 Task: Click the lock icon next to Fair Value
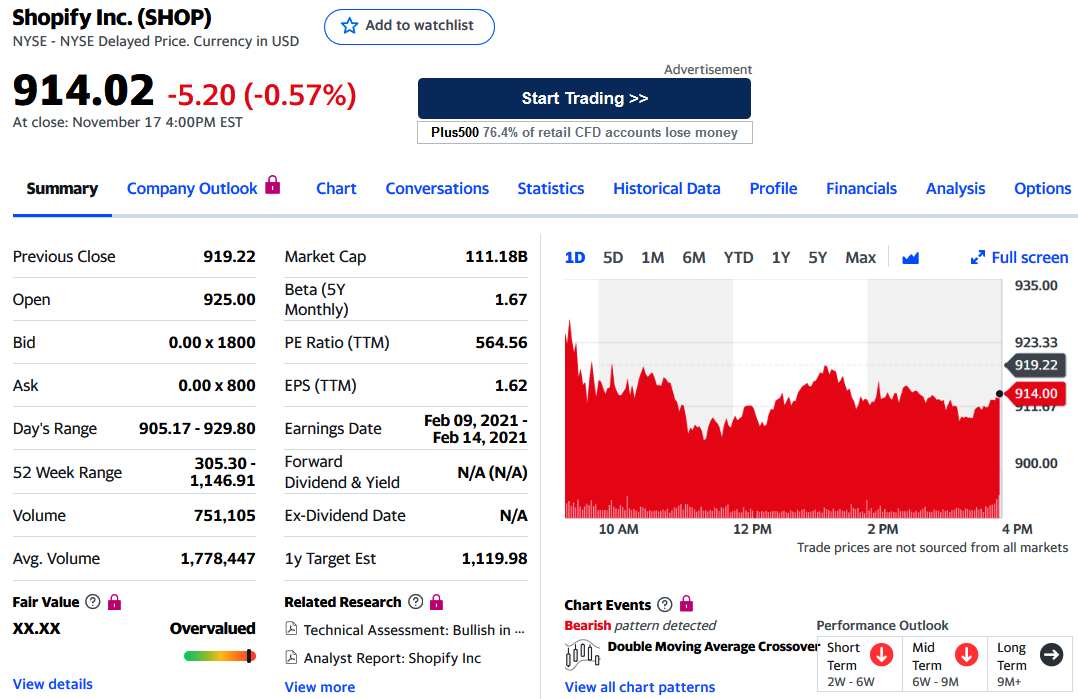[115, 602]
